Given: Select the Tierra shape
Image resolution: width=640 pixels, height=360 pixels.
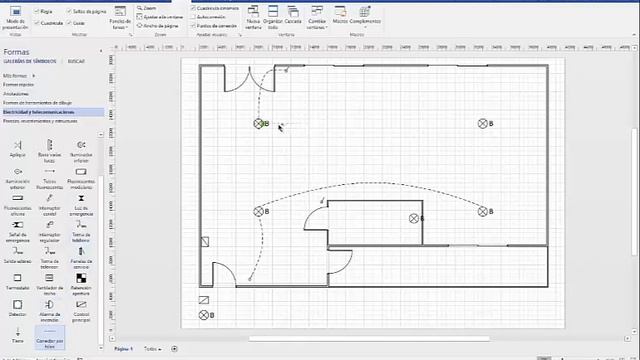Looking at the screenshot, I should click(18, 335).
